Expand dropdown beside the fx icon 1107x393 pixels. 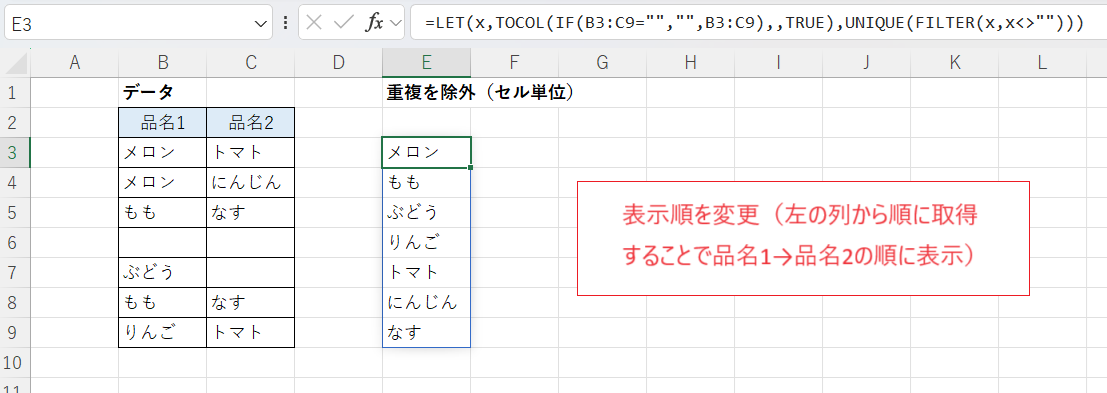[395, 24]
